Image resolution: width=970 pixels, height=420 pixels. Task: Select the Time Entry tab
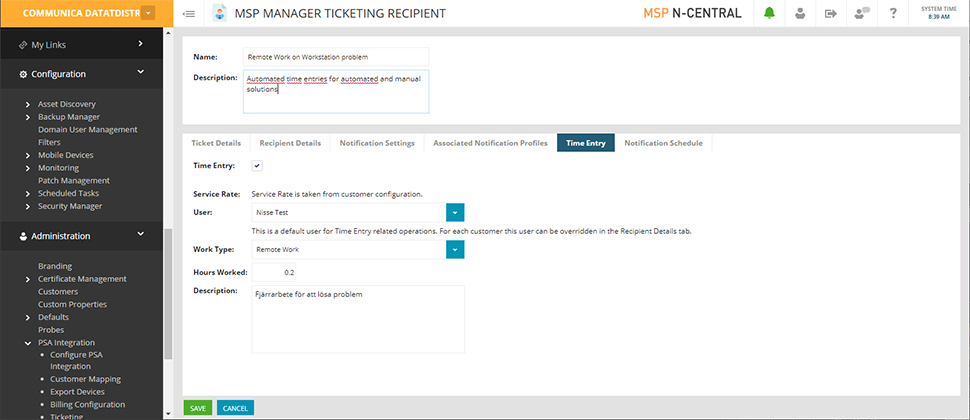(x=586, y=143)
